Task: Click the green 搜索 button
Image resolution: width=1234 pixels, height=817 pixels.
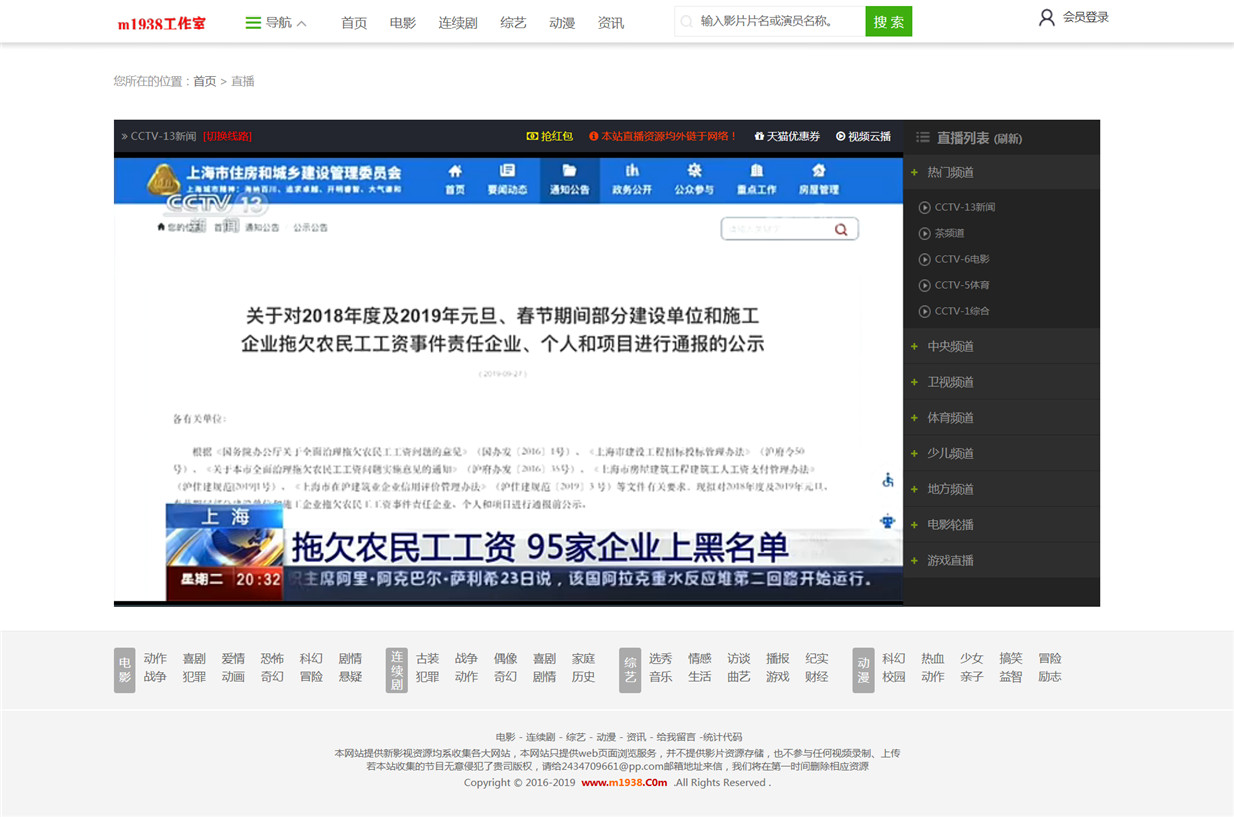Action: [x=888, y=21]
